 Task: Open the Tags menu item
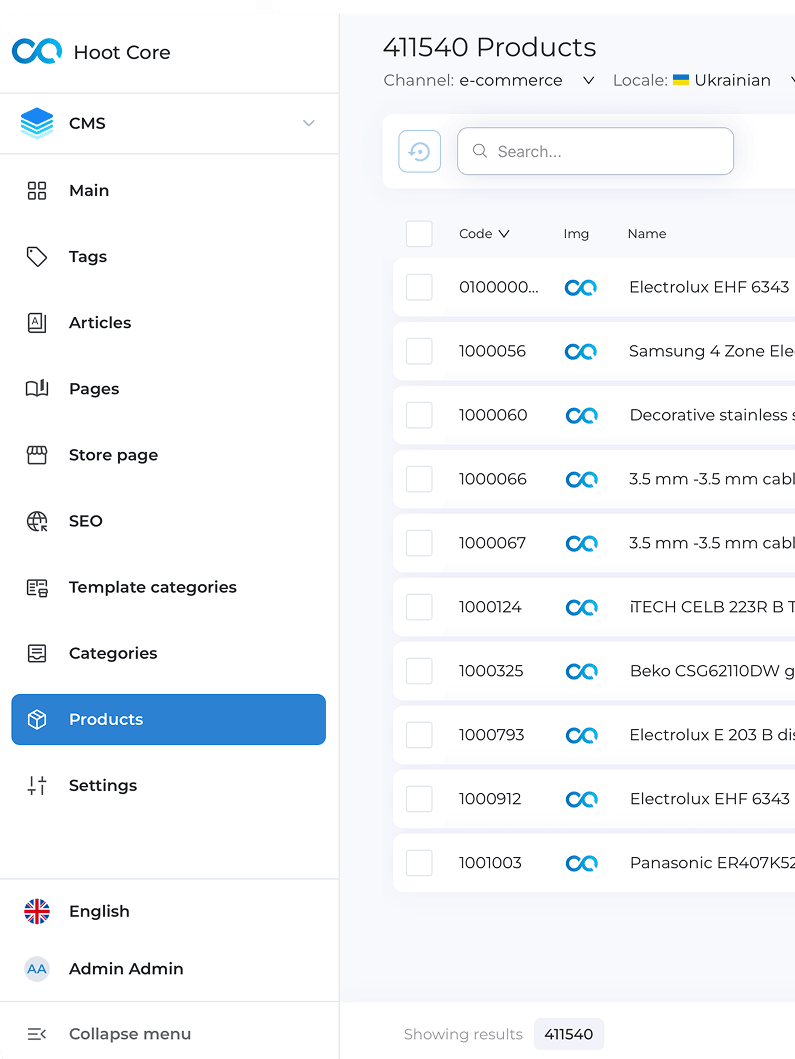[169, 257]
